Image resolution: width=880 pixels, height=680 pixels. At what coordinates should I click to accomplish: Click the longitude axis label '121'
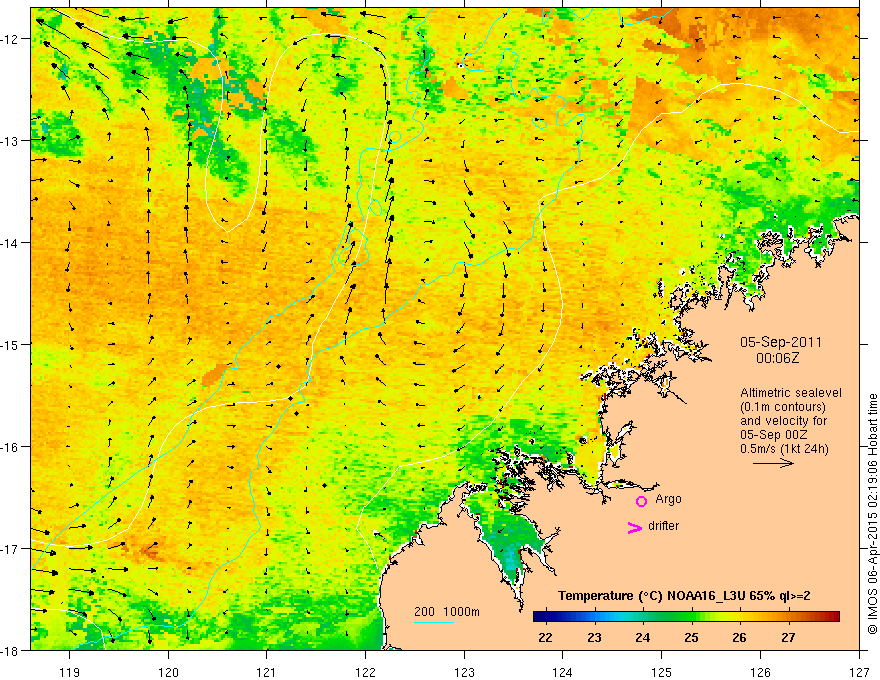coord(267,672)
